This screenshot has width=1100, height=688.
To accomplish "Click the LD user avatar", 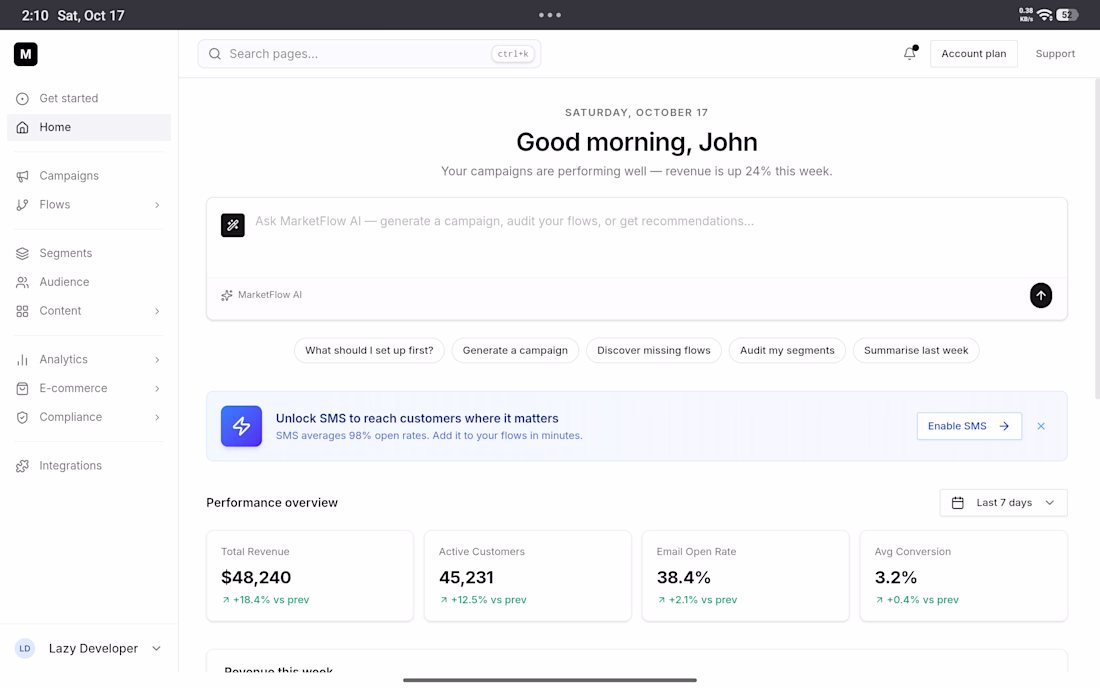I will click(x=25, y=649).
